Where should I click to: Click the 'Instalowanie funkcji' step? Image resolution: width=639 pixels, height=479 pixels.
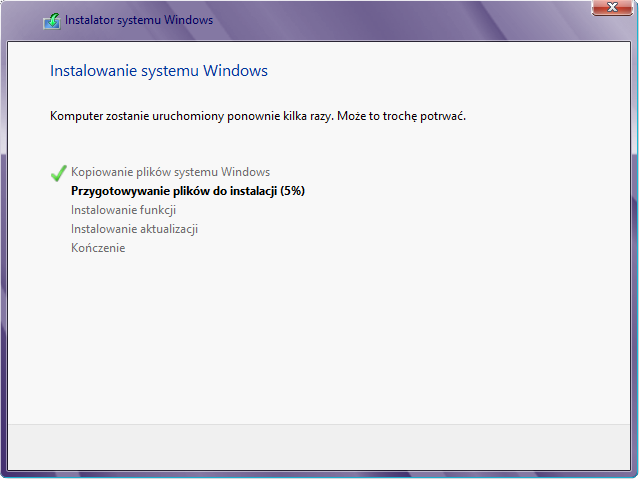tap(123, 210)
